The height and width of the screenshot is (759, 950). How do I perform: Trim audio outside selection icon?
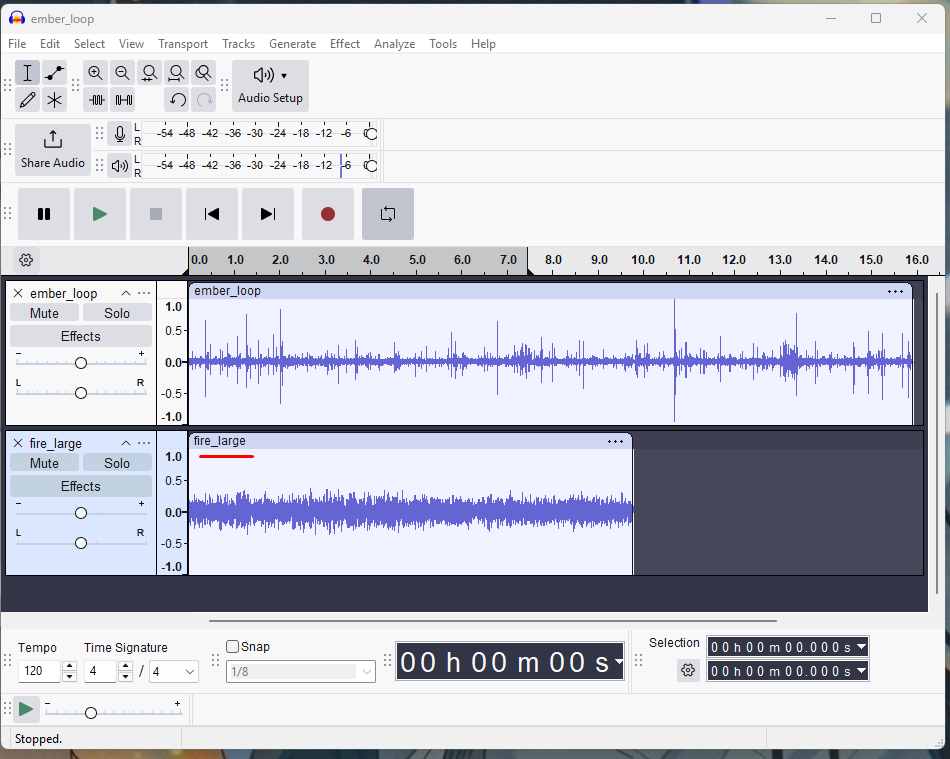click(97, 100)
